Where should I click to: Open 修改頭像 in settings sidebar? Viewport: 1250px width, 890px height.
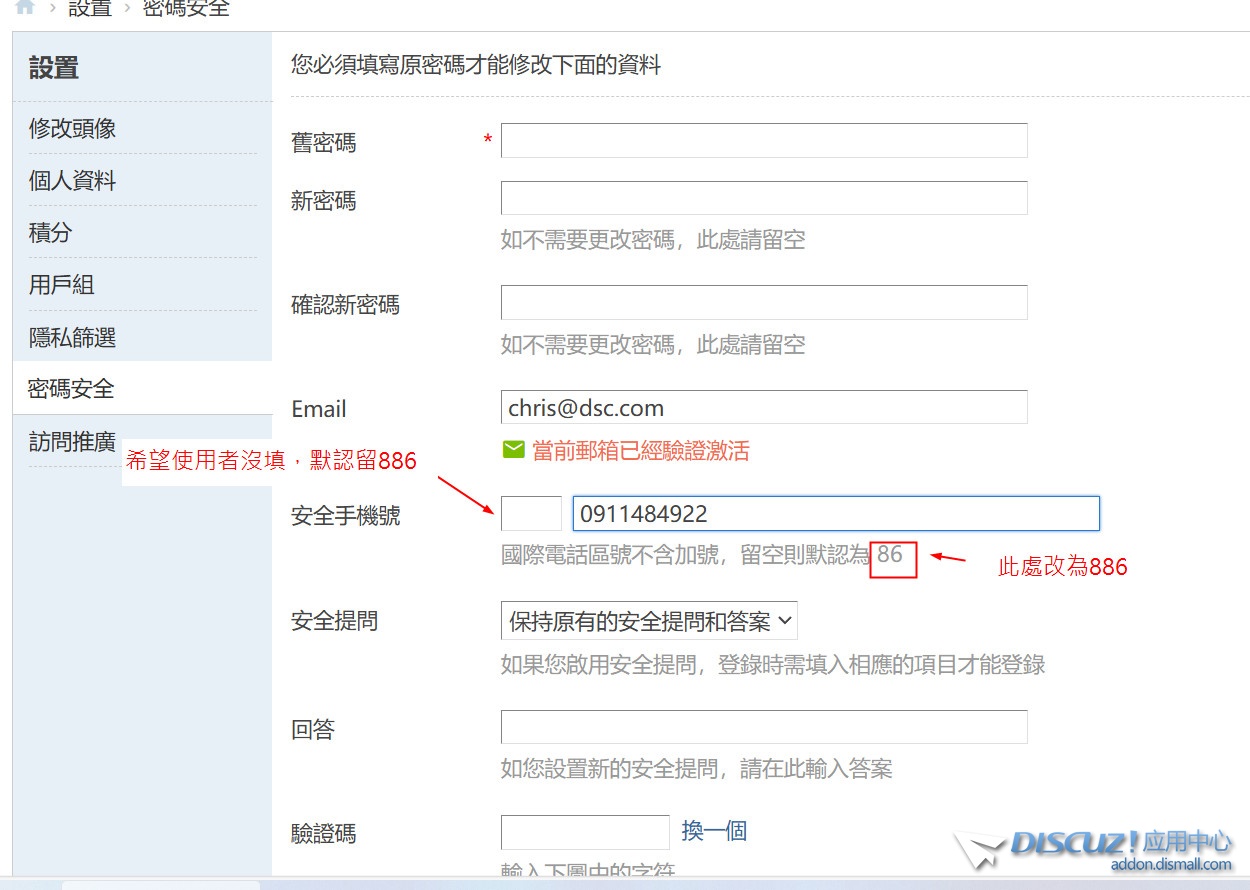(x=72, y=128)
